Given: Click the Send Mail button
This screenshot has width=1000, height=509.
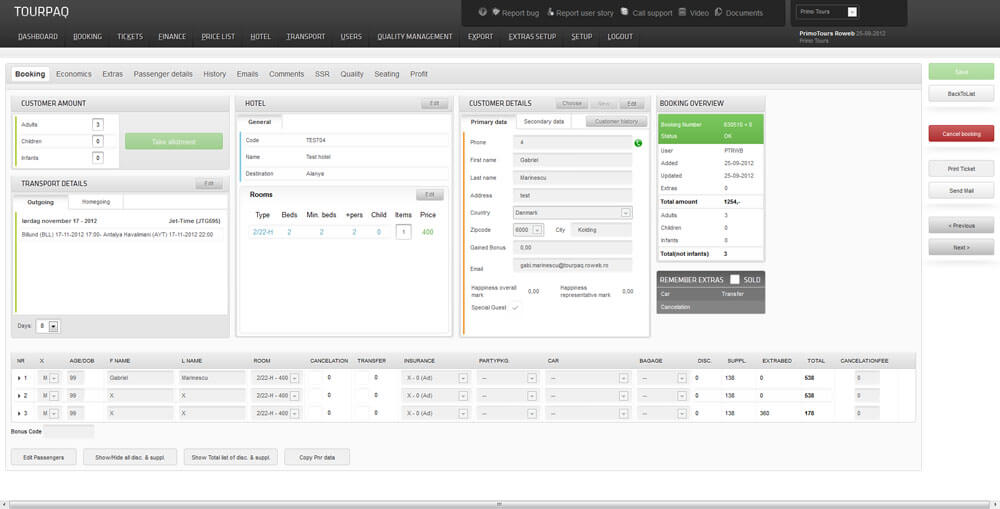Looking at the screenshot, I should [x=961, y=191].
